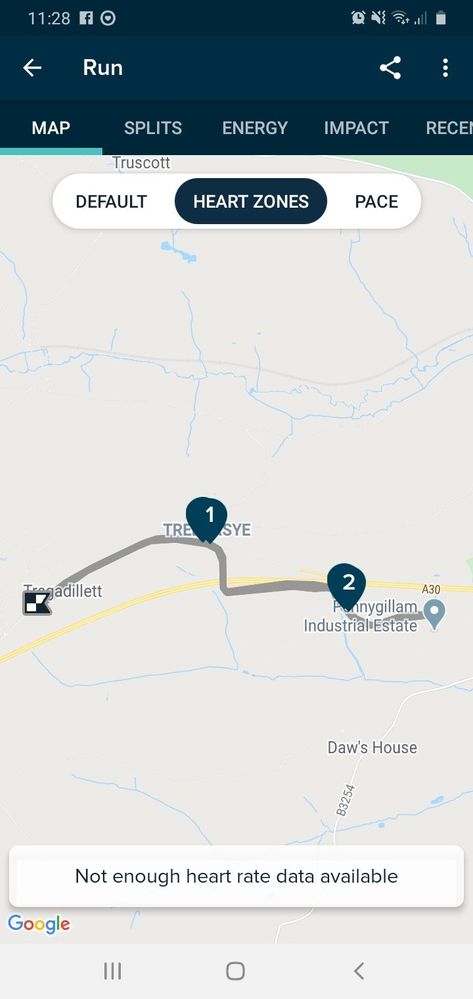Image resolution: width=473 pixels, height=999 pixels.
Task: Switch to the IMPACT tab
Action: coord(356,127)
